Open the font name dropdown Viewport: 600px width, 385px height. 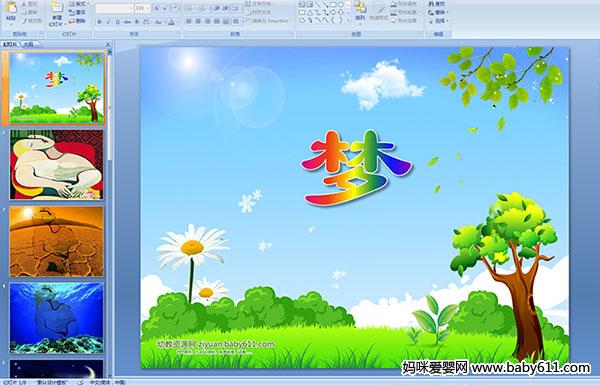[x=131, y=8]
